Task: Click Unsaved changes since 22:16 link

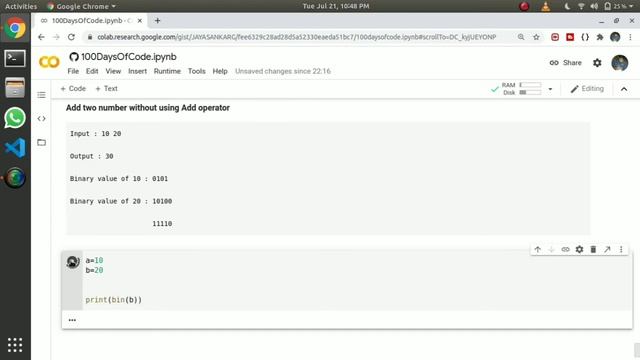Action: click(283, 71)
